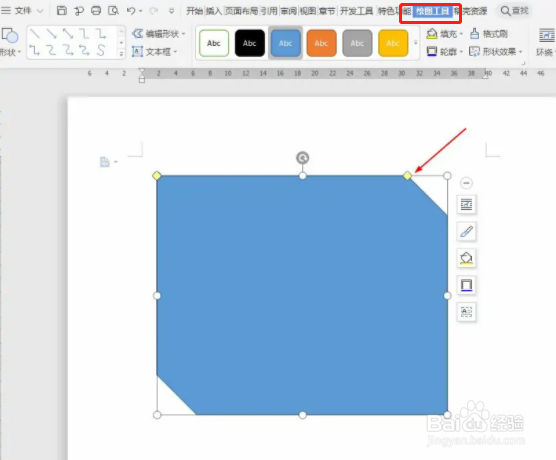Image resolution: width=556 pixels, height=460 pixels.
Task: Apply the white Abc shape style
Action: (214, 43)
